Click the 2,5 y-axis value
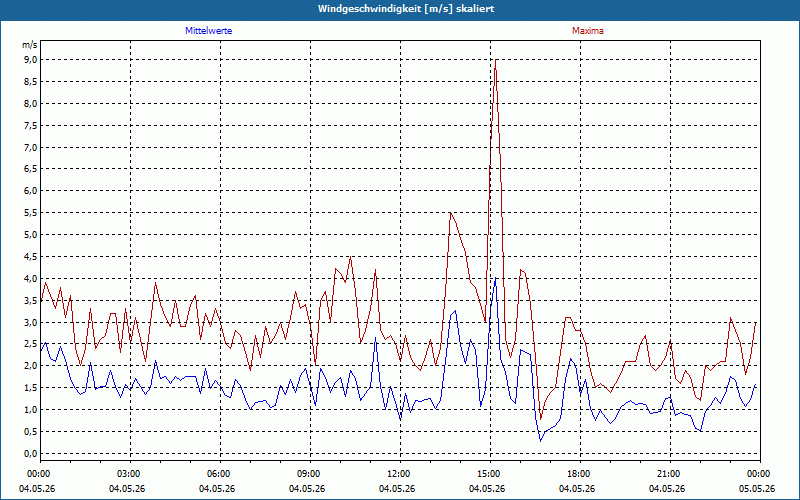The image size is (800, 500). tap(31, 344)
